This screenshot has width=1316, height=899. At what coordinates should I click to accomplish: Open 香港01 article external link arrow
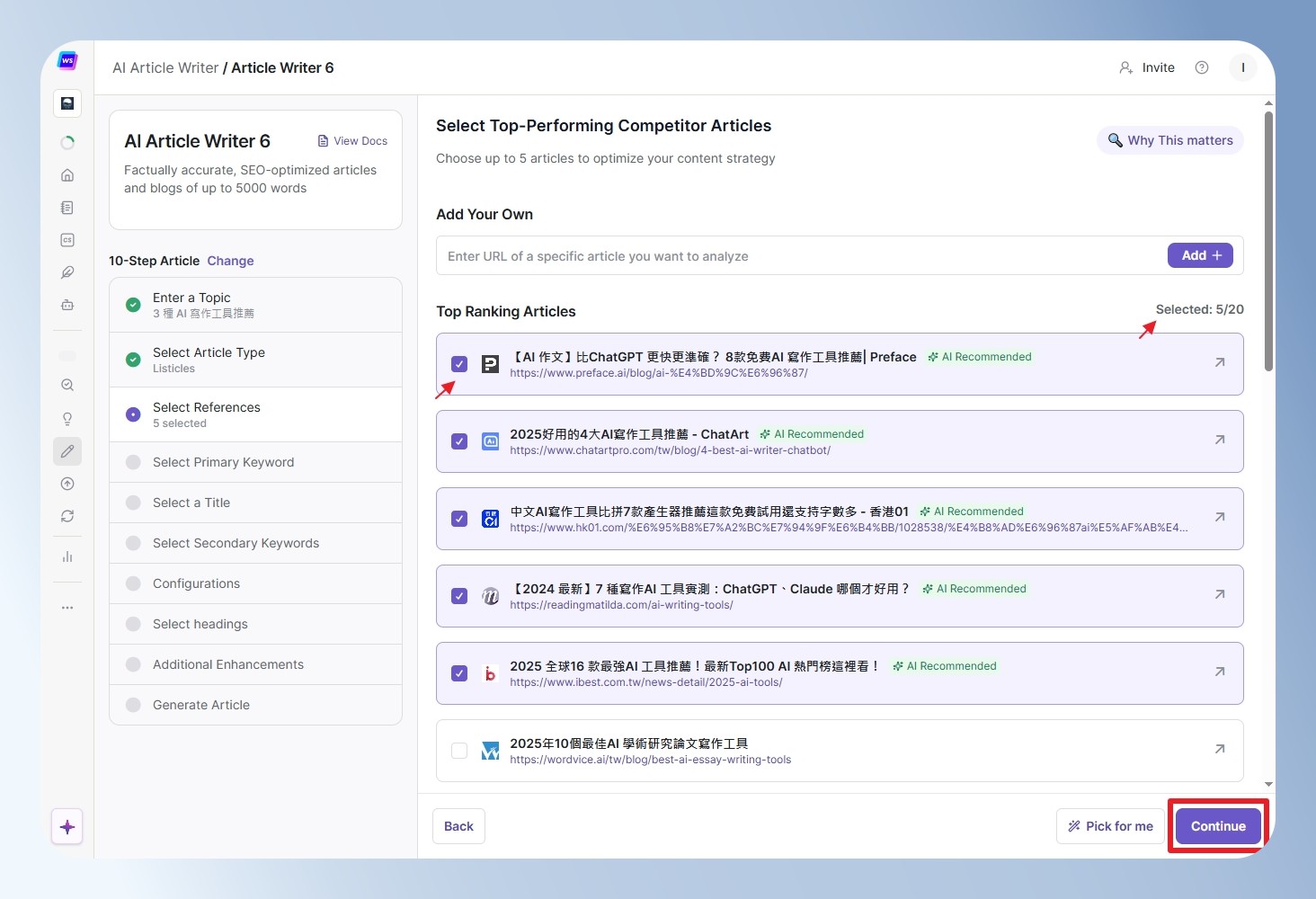1220,517
